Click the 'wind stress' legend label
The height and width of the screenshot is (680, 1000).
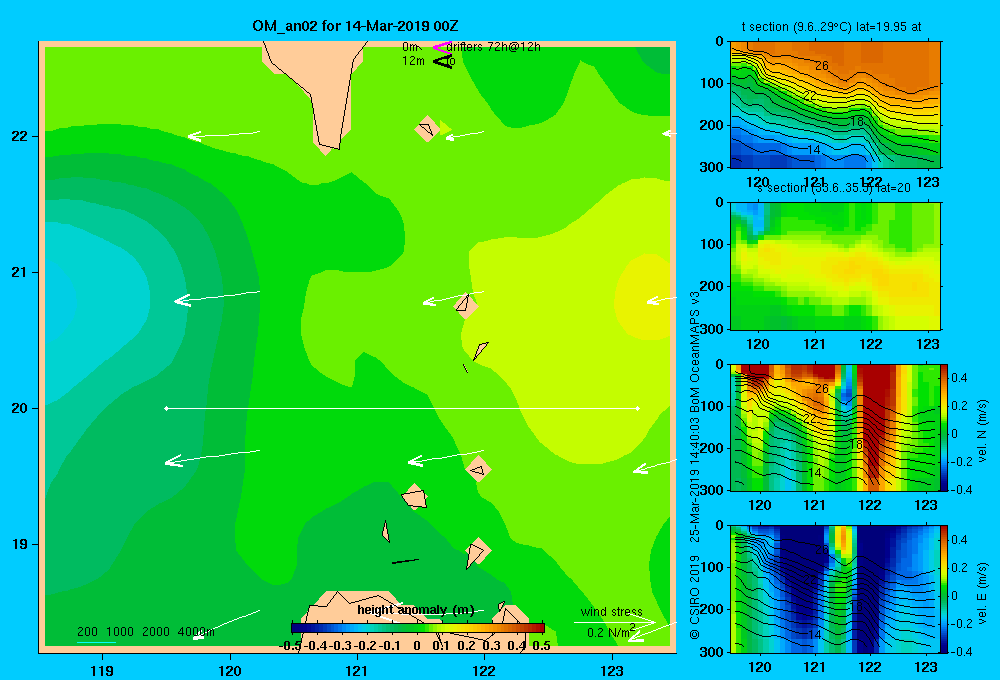coord(612,612)
